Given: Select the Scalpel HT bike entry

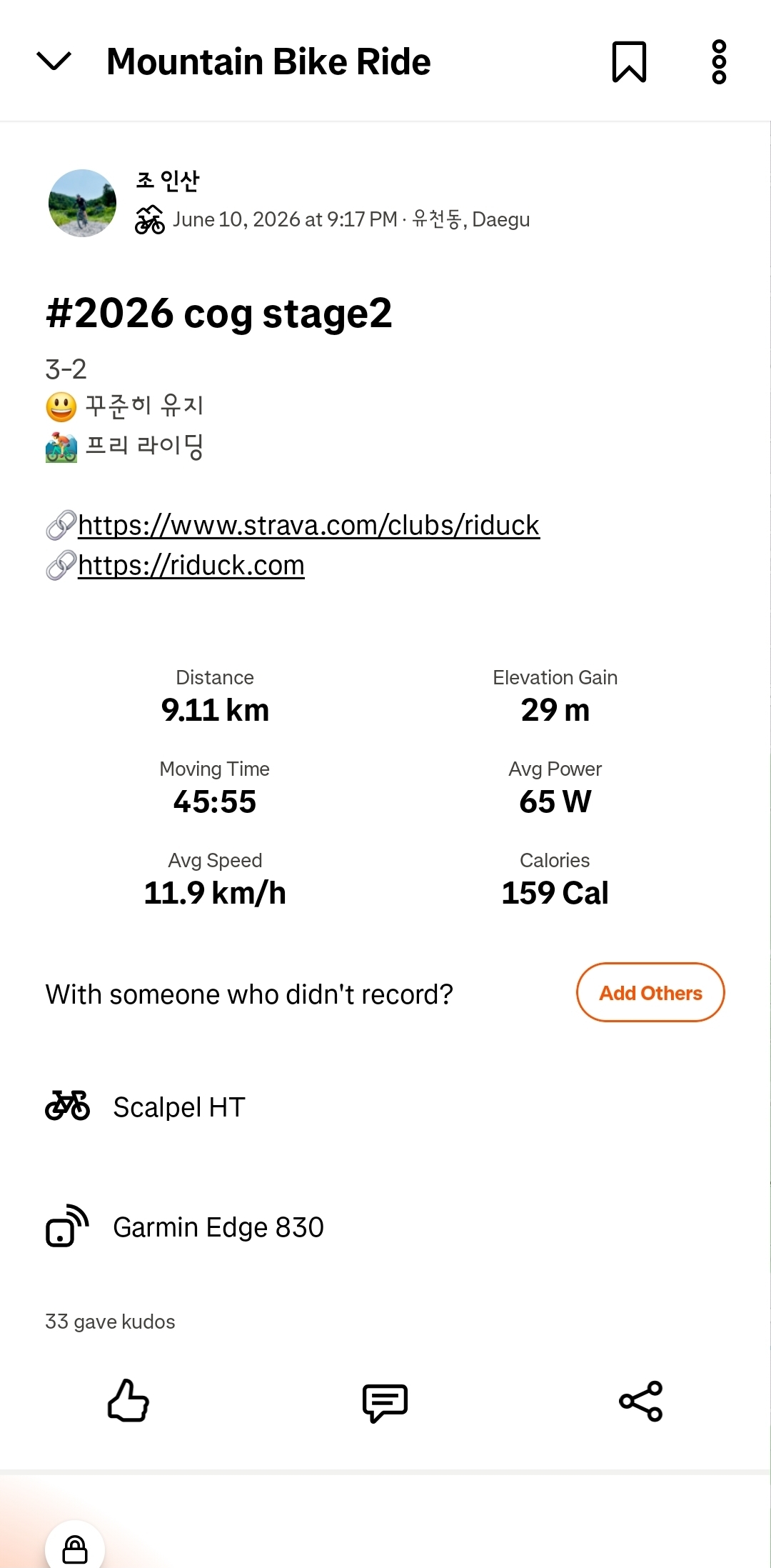Looking at the screenshot, I should click(x=385, y=1107).
